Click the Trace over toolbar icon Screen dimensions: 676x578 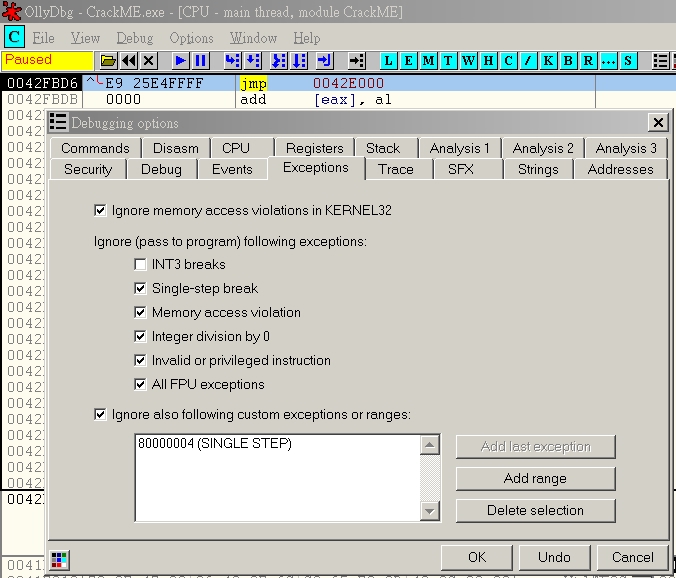point(299,60)
